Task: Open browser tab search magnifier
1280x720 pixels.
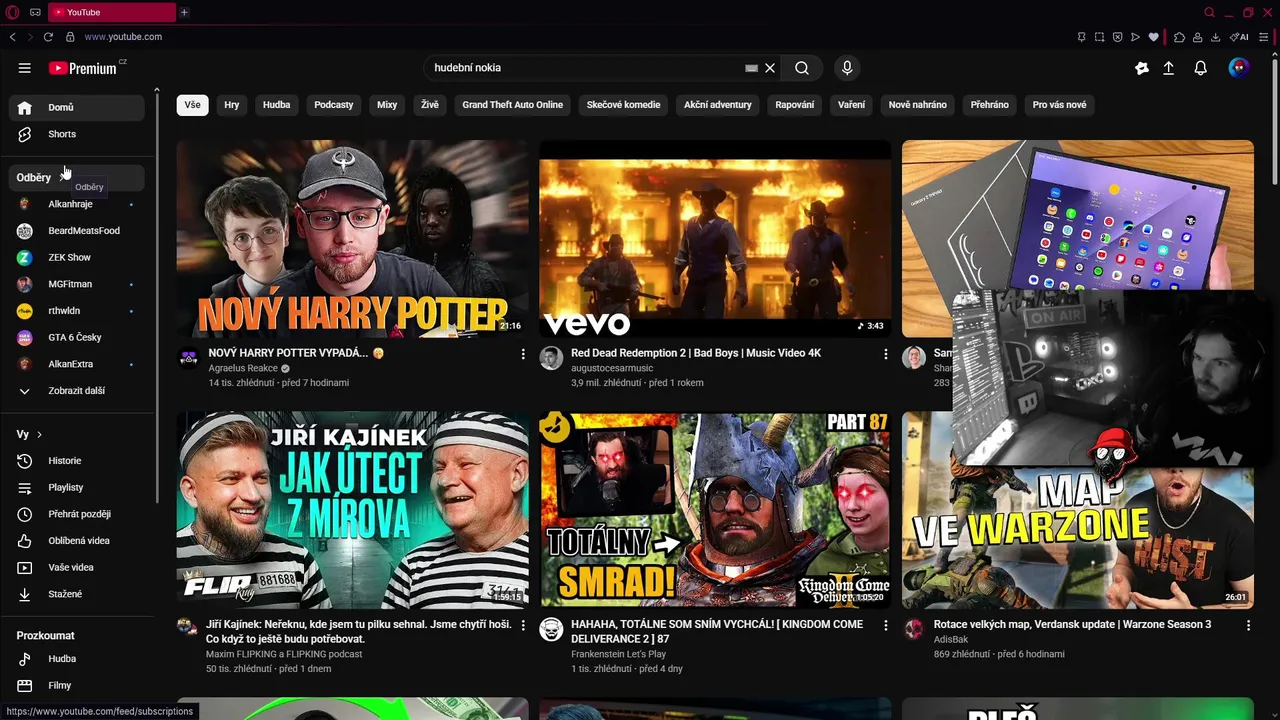Action: click(1209, 12)
